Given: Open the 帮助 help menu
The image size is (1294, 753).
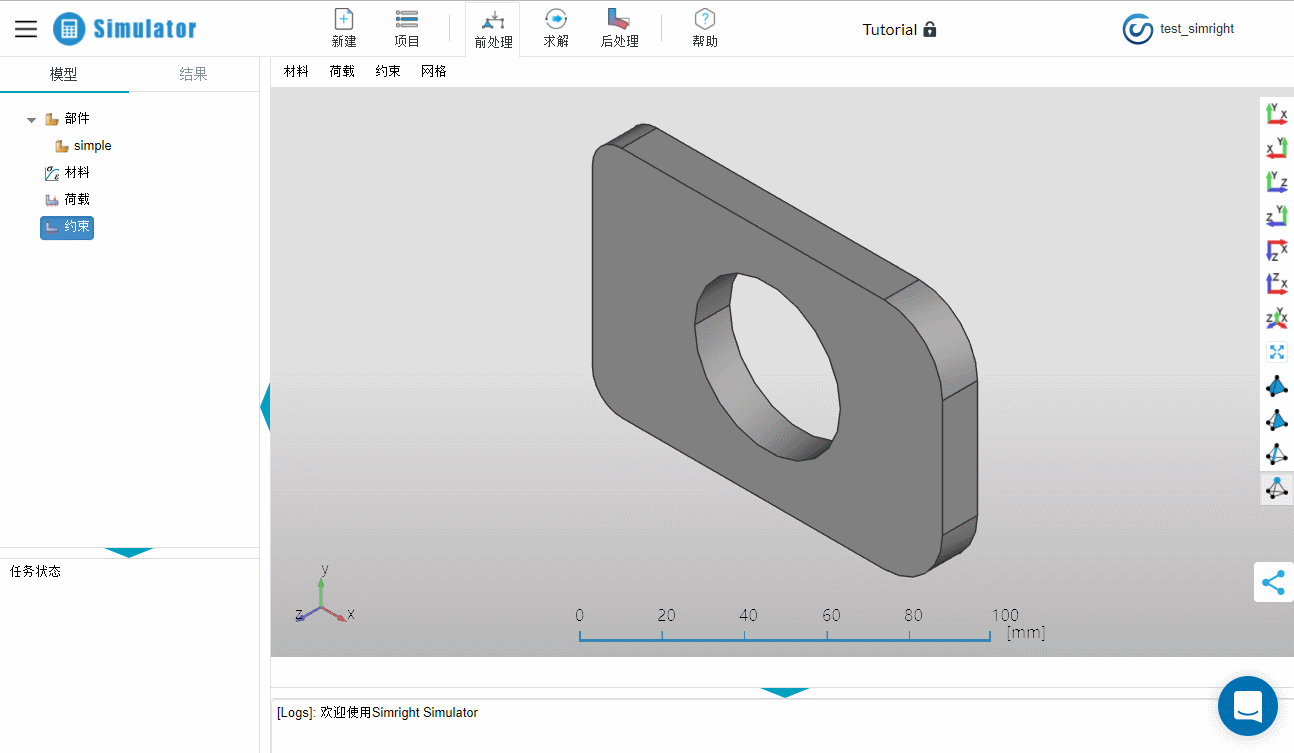Looking at the screenshot, I should [705, 29].
